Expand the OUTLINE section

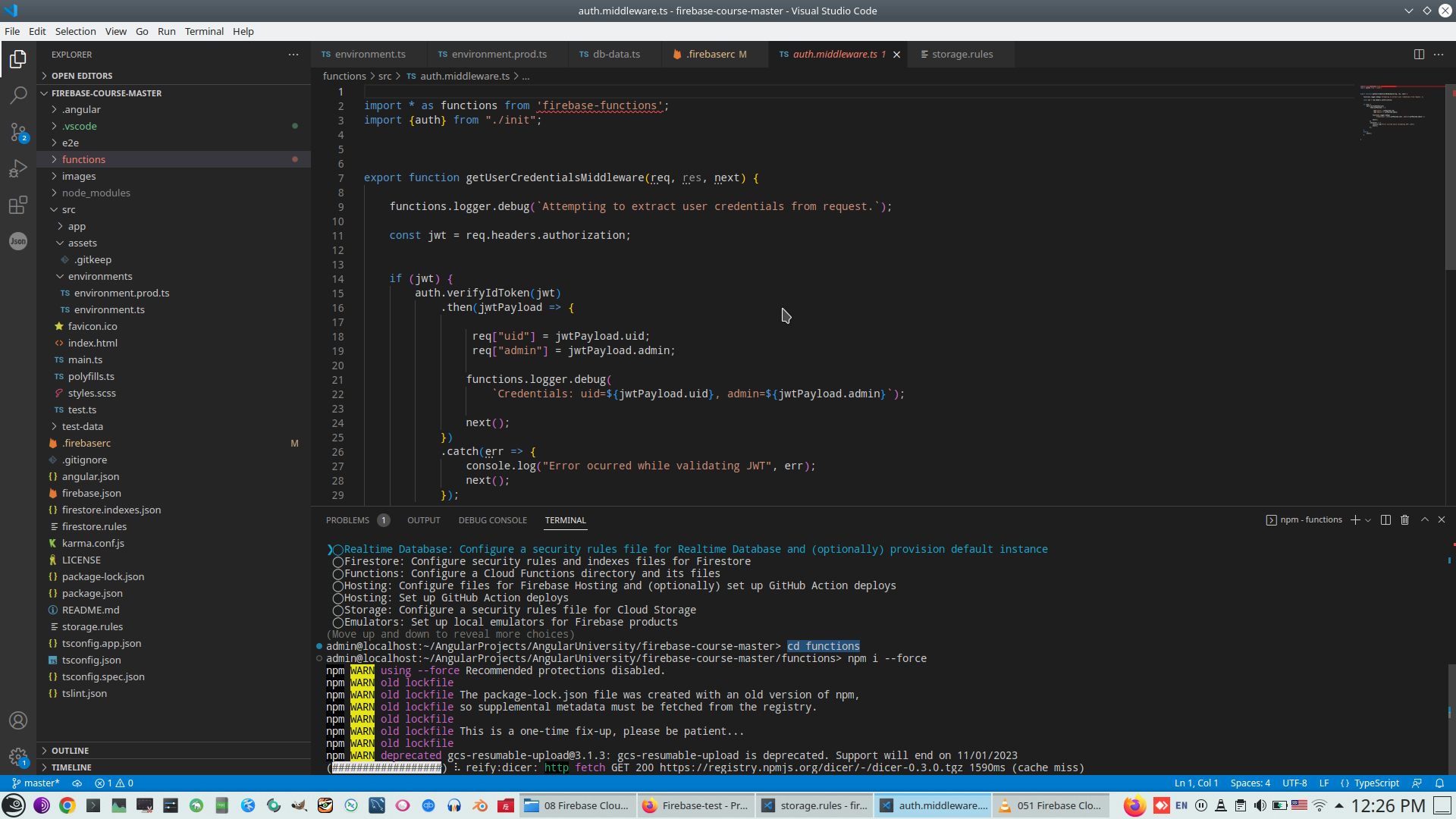pyautogui.click(x=70, y=751)
